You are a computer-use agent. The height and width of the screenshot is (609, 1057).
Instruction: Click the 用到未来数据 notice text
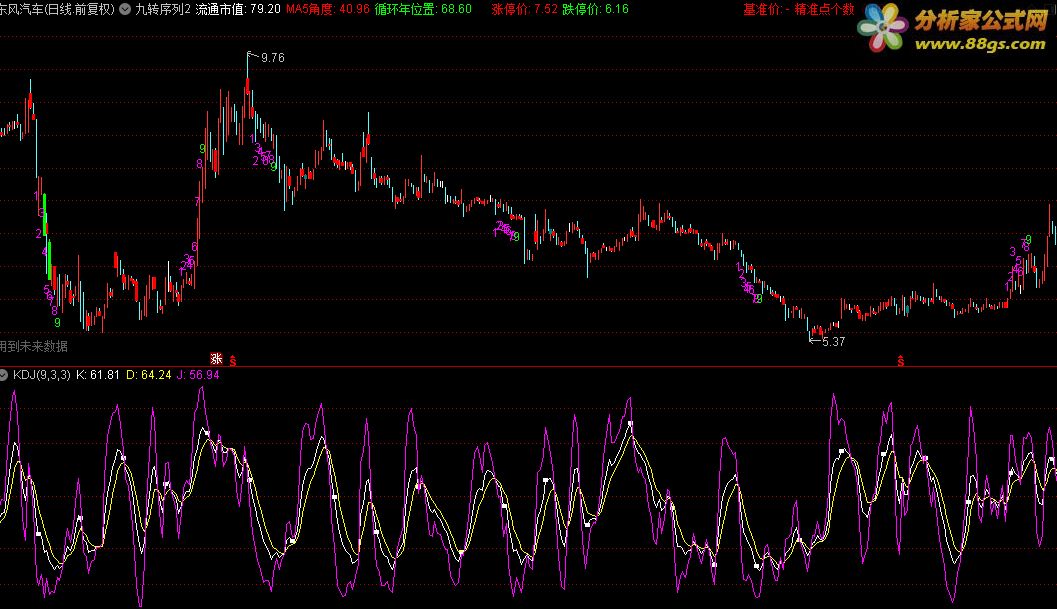(x=34, y=346)
